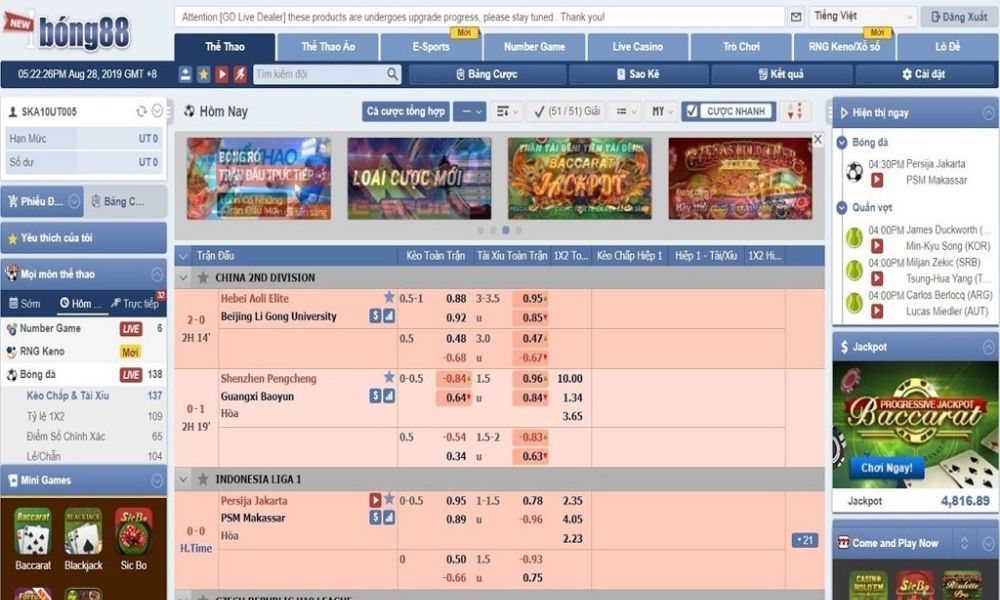Screen dimensions: 1000x600
Task: Expand the +21 more bets button
Action: [x=805, y=540]
